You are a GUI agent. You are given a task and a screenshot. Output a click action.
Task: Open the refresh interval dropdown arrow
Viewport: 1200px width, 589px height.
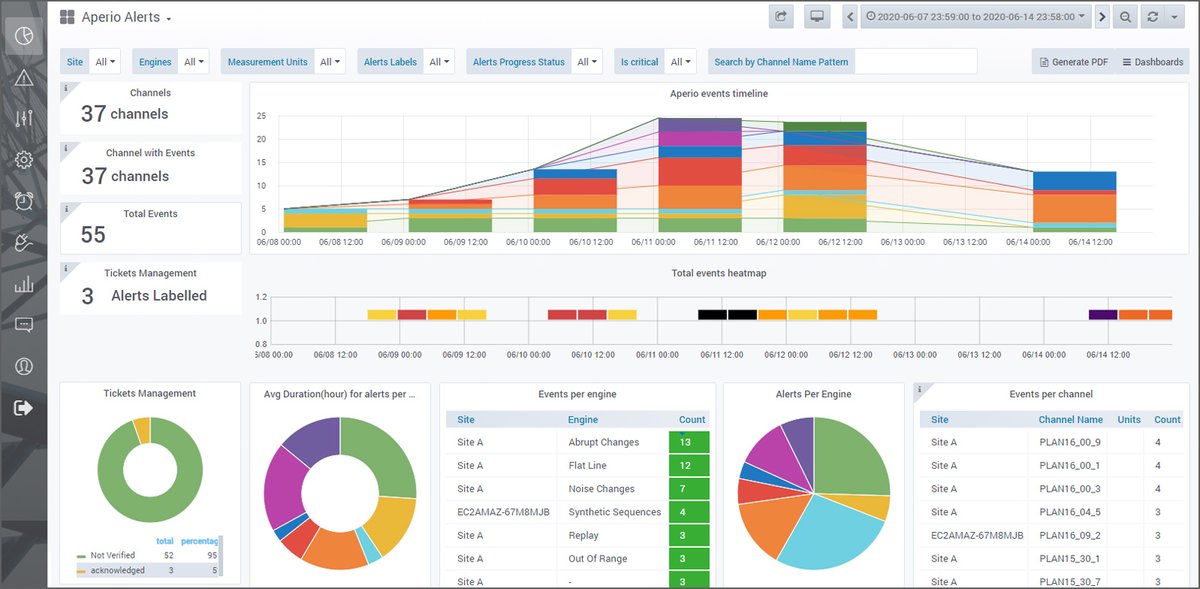pos(1176,17)
